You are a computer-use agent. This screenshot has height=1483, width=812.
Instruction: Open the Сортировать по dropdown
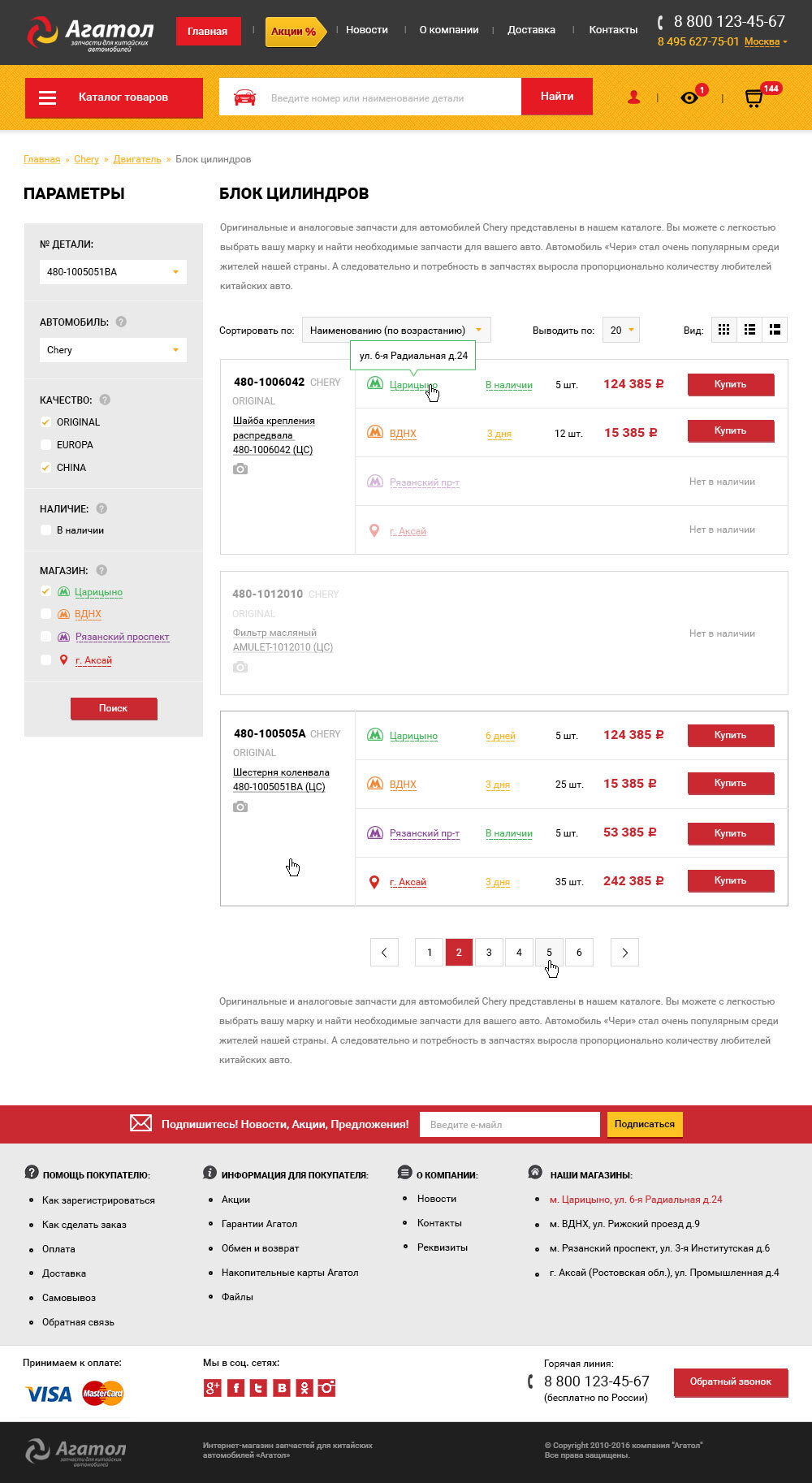pos(396,330)
